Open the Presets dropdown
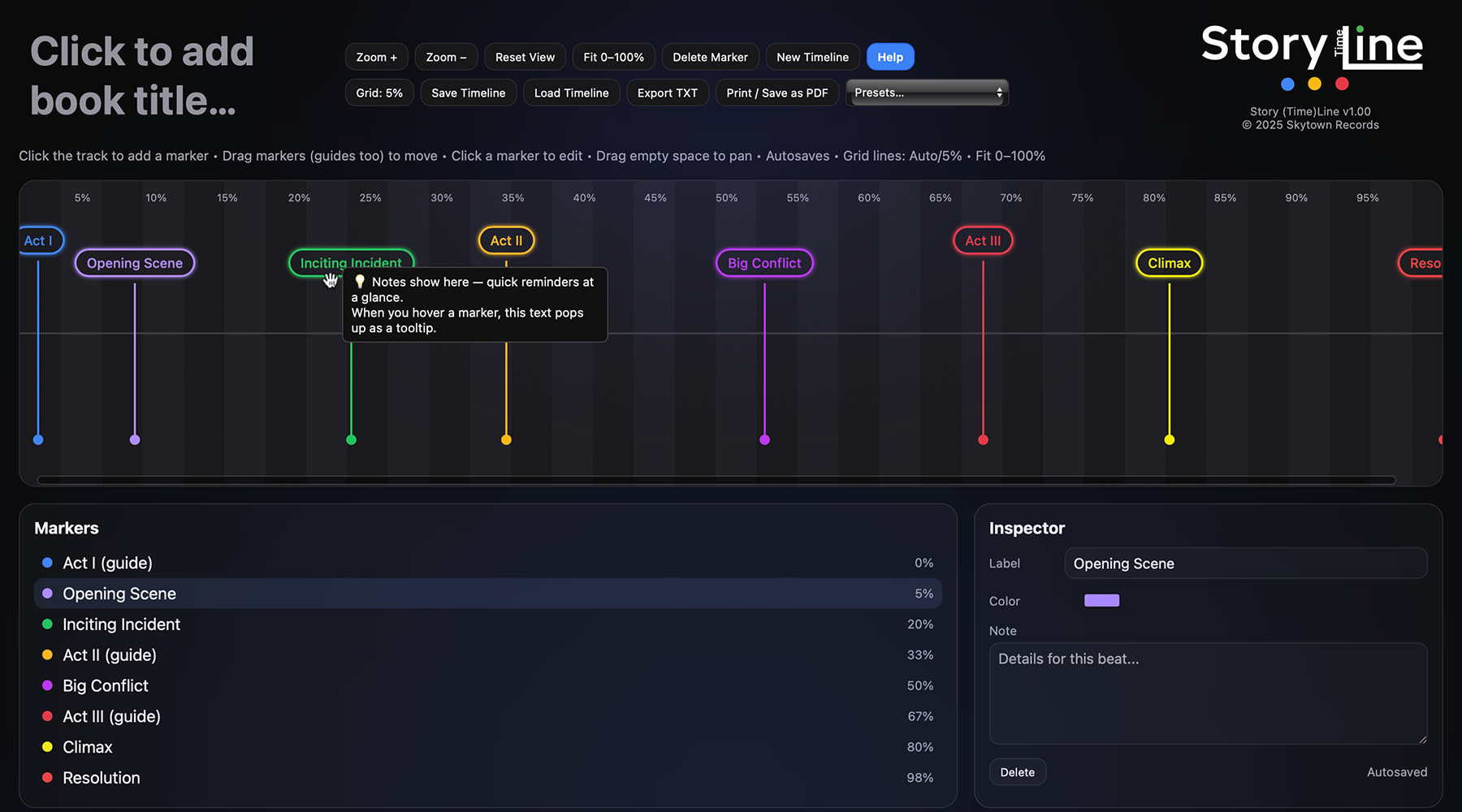 tap(927, 93)
